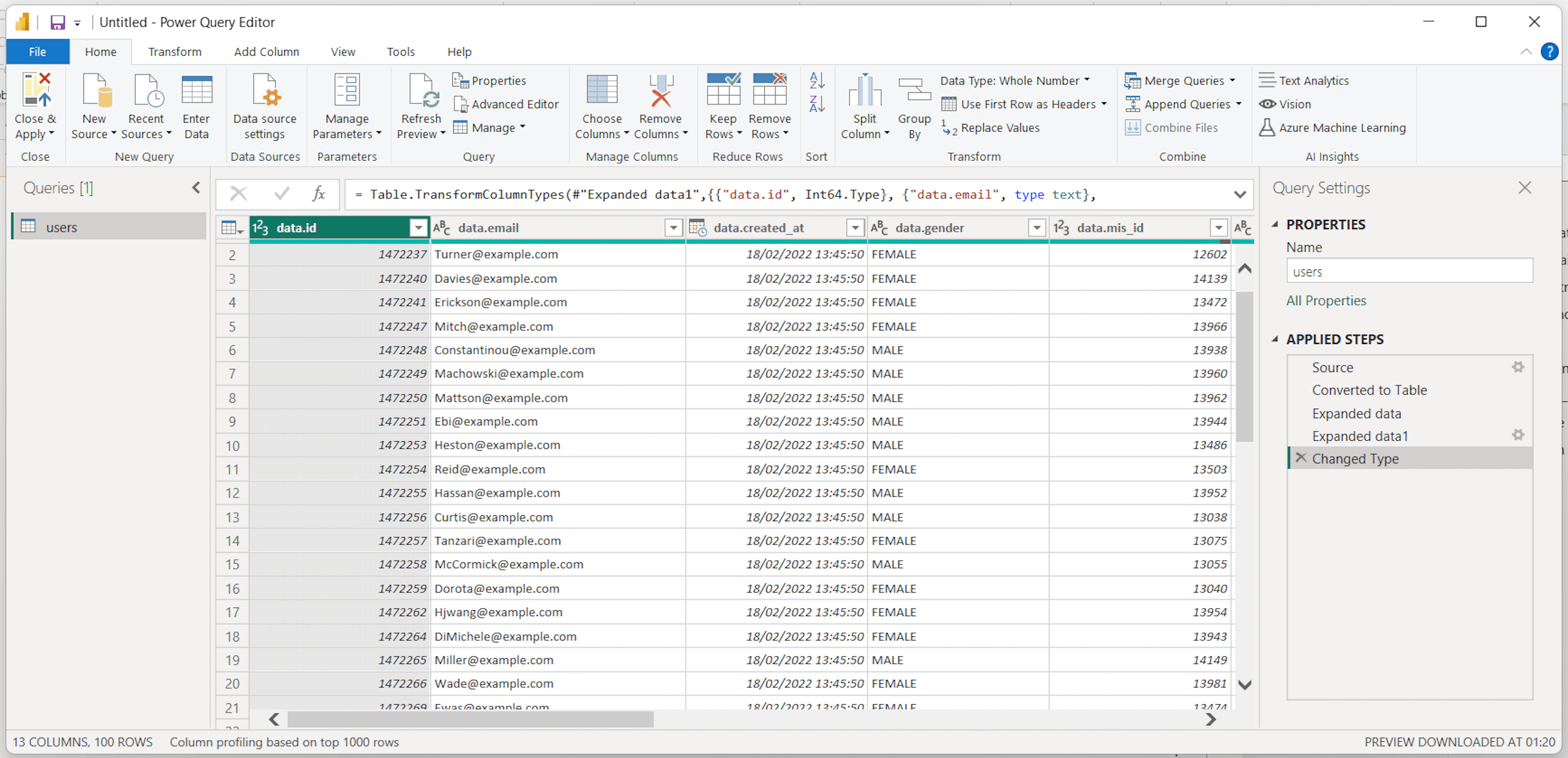Open the data.id column filter dropdown

coord(418,227)
